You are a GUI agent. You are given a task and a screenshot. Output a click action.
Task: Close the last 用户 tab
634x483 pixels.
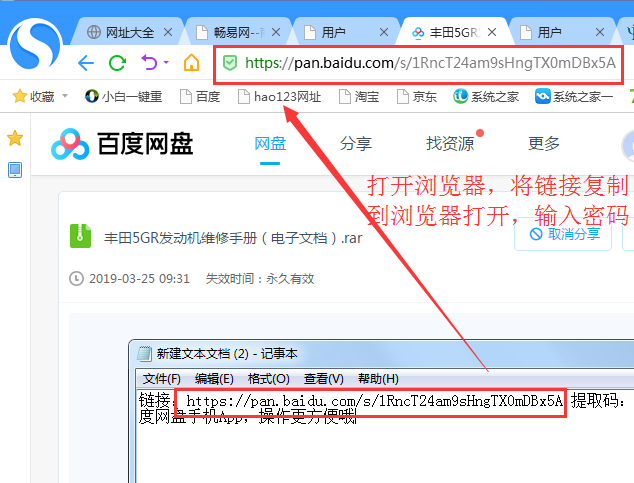[600, 32]
